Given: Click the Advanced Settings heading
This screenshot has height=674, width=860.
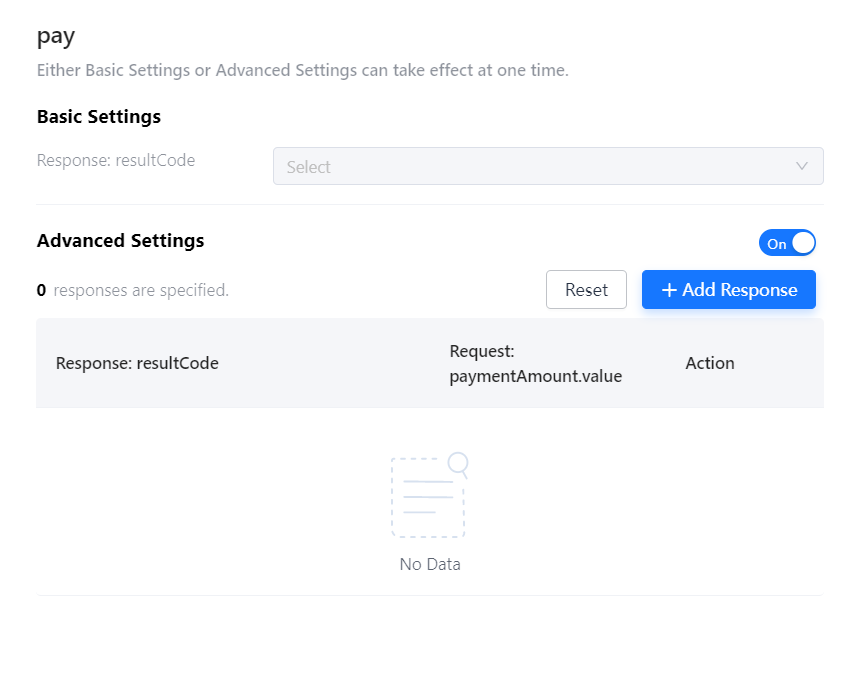Looking at the screenshot, I should click(120, 241).
